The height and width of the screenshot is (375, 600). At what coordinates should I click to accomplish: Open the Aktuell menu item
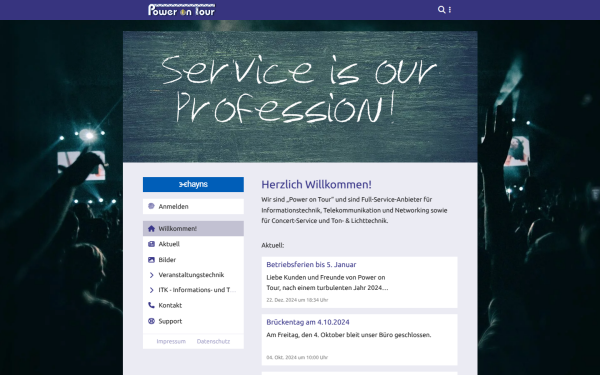click(193, 244)
